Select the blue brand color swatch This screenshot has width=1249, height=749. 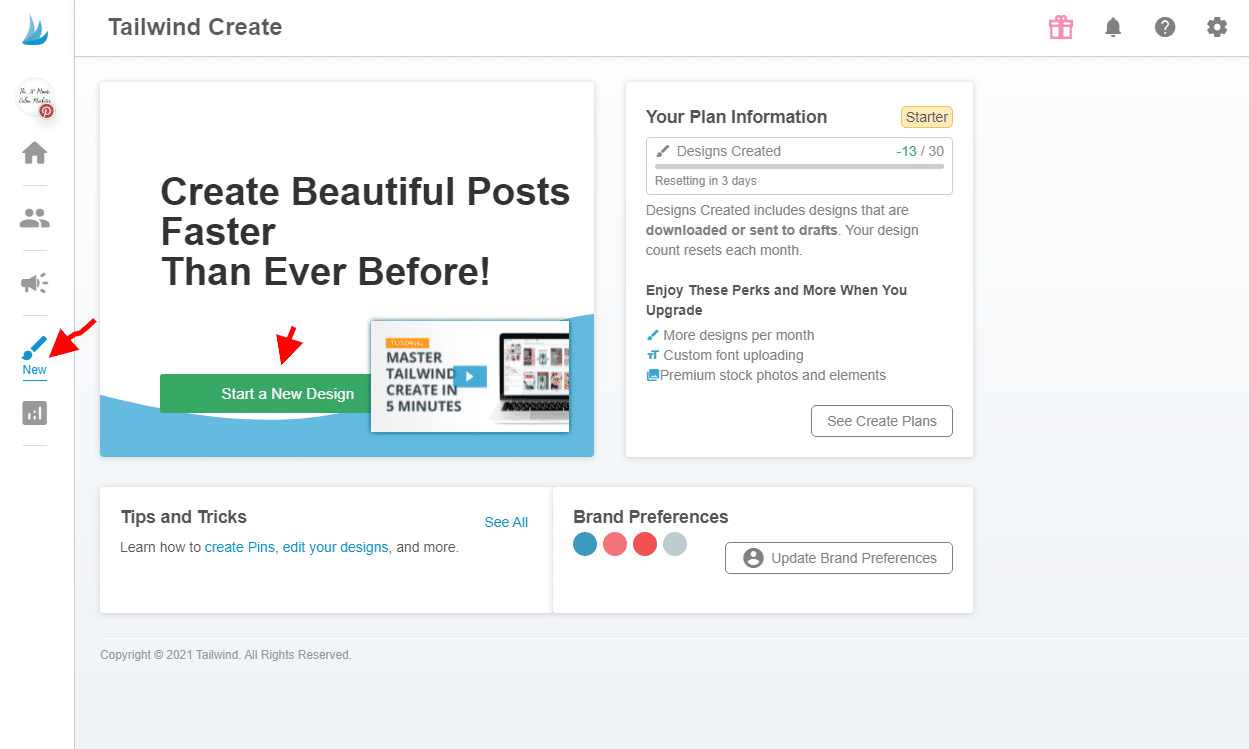(x=585, y=544)
